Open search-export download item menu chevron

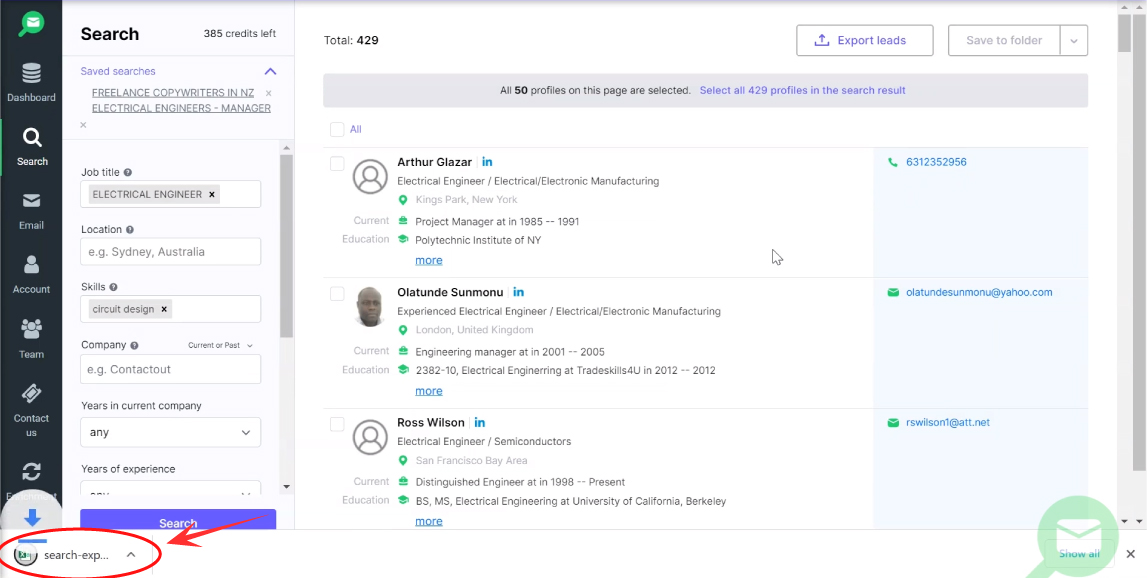131,555
